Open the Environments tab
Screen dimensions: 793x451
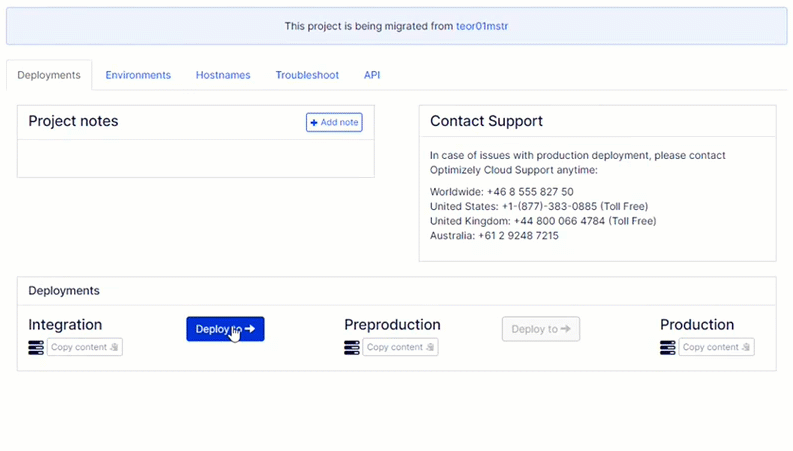point(138,75)
